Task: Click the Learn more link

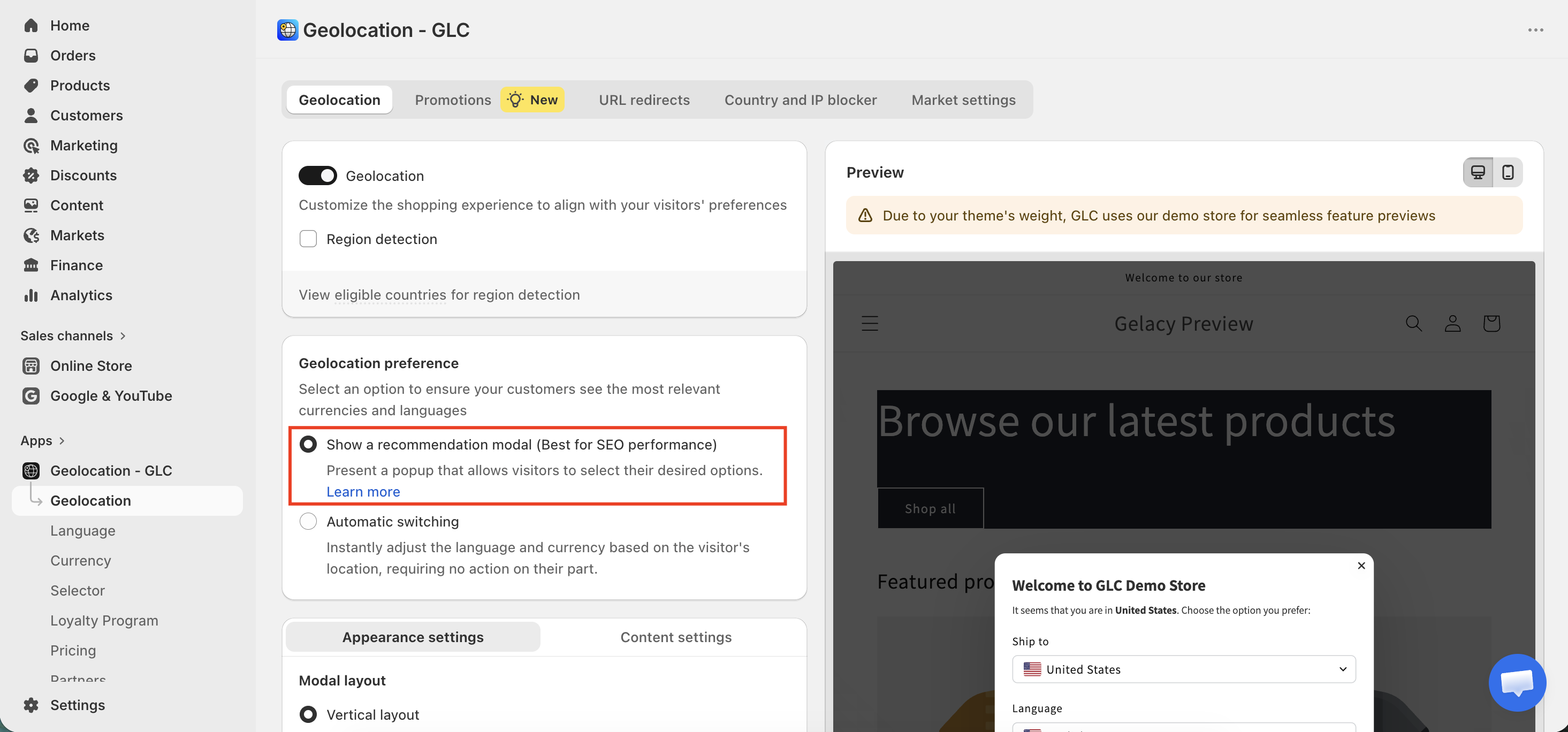Action: pyautogui.click(x=363, y=492)
